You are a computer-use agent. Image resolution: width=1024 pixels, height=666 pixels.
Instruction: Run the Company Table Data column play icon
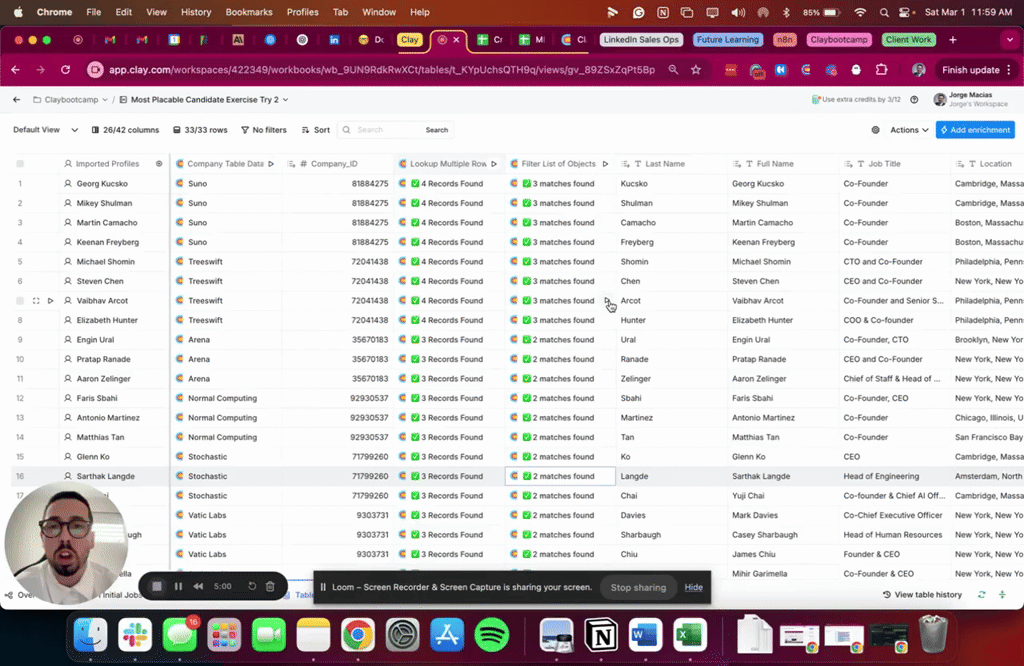271,164
